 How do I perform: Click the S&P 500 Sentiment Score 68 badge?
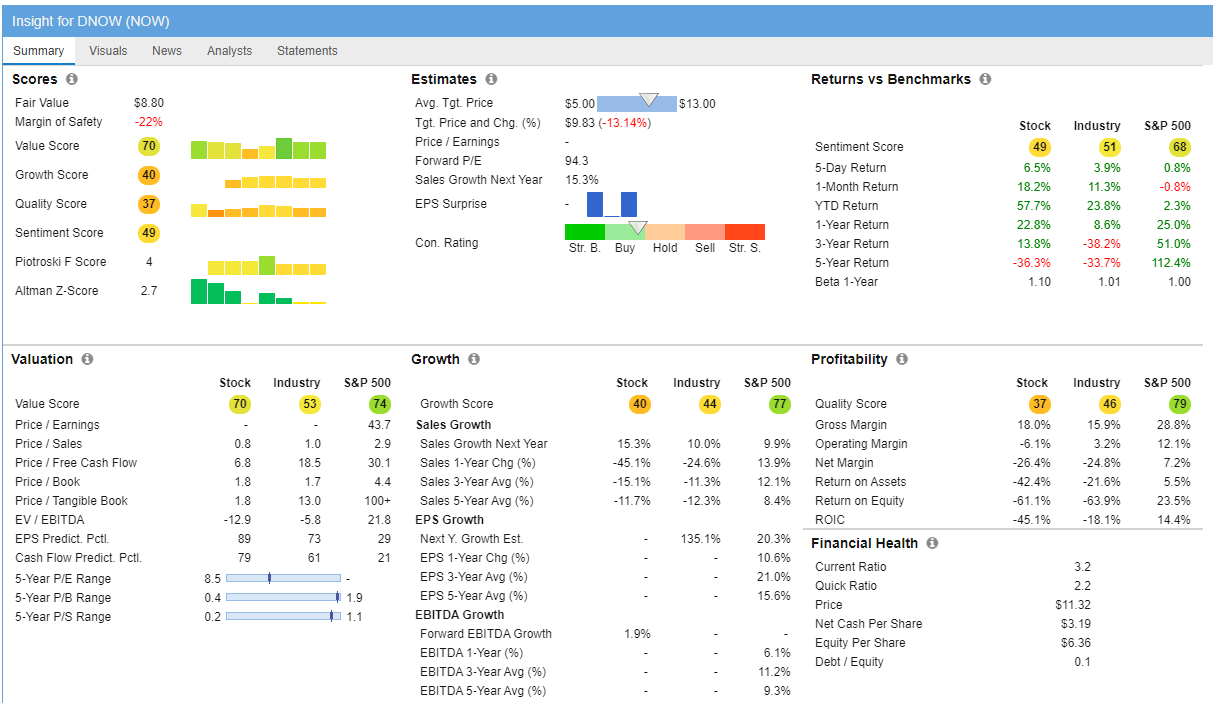click(x=1180, y=147)
